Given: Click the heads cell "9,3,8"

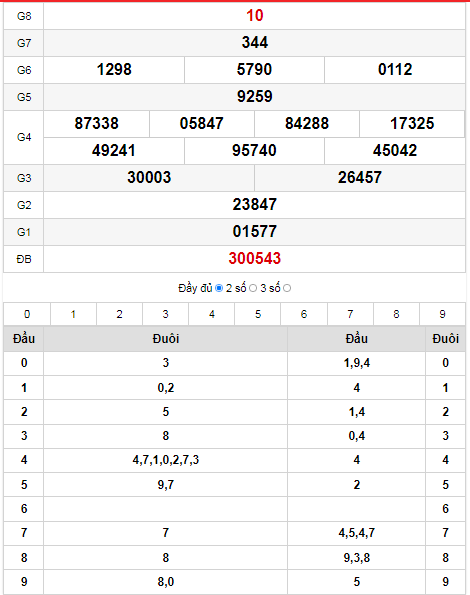Looking at the screenshot, I should click(357, 558).
